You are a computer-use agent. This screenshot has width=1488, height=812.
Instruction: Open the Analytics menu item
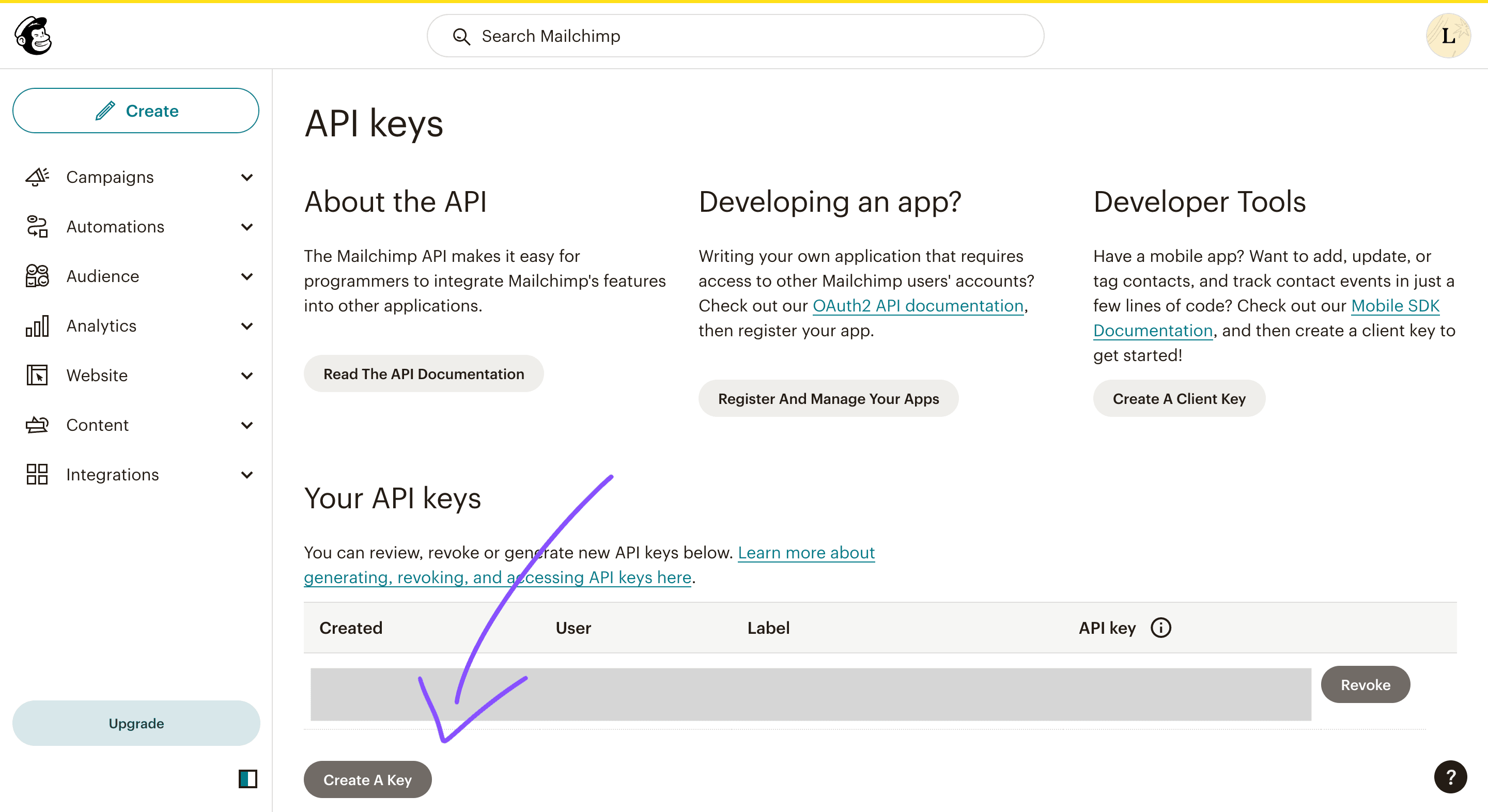pos(102,326)
